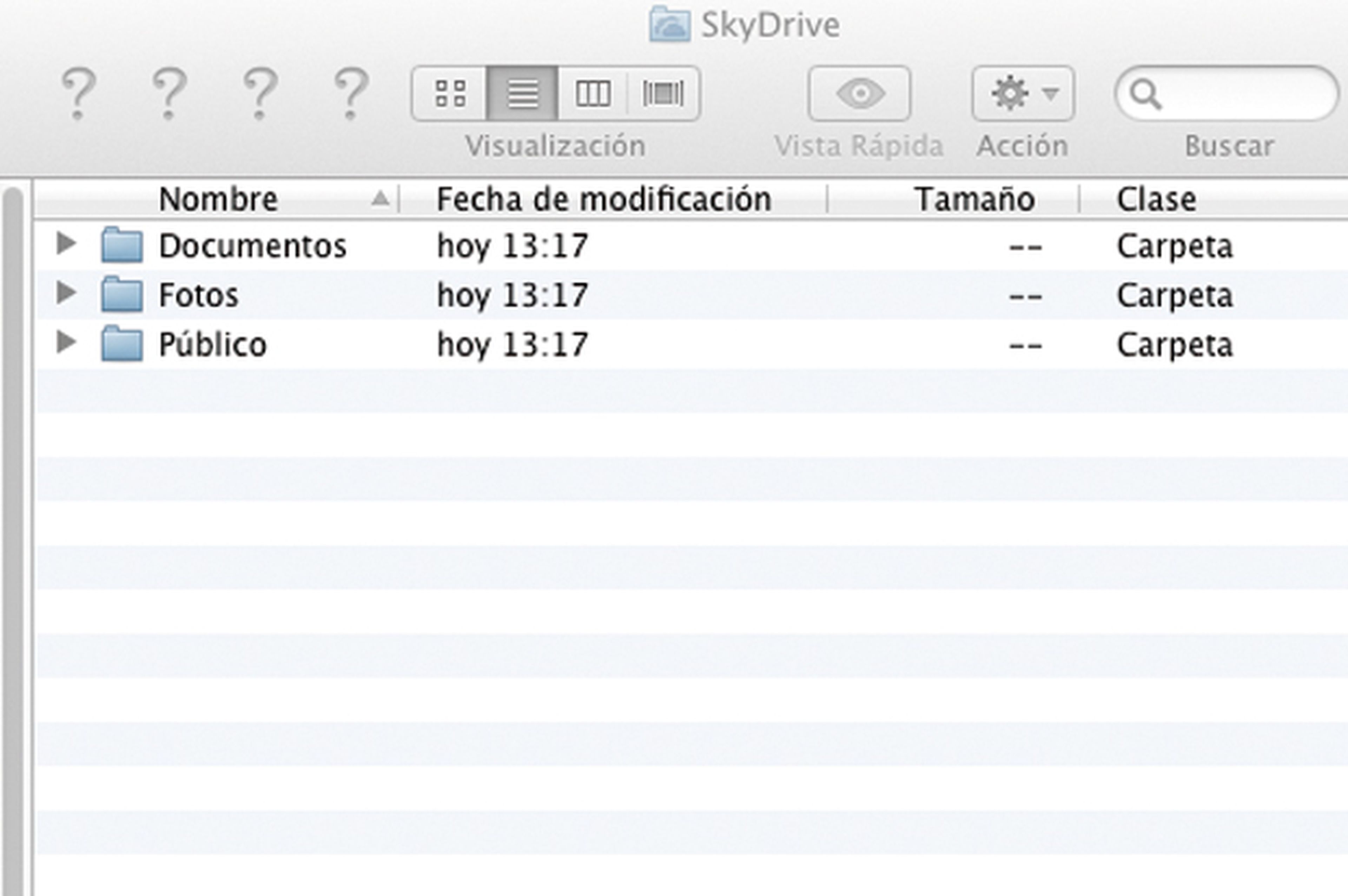
Task: Select the Fotos folder name
Action: click(x=198, y=295)
